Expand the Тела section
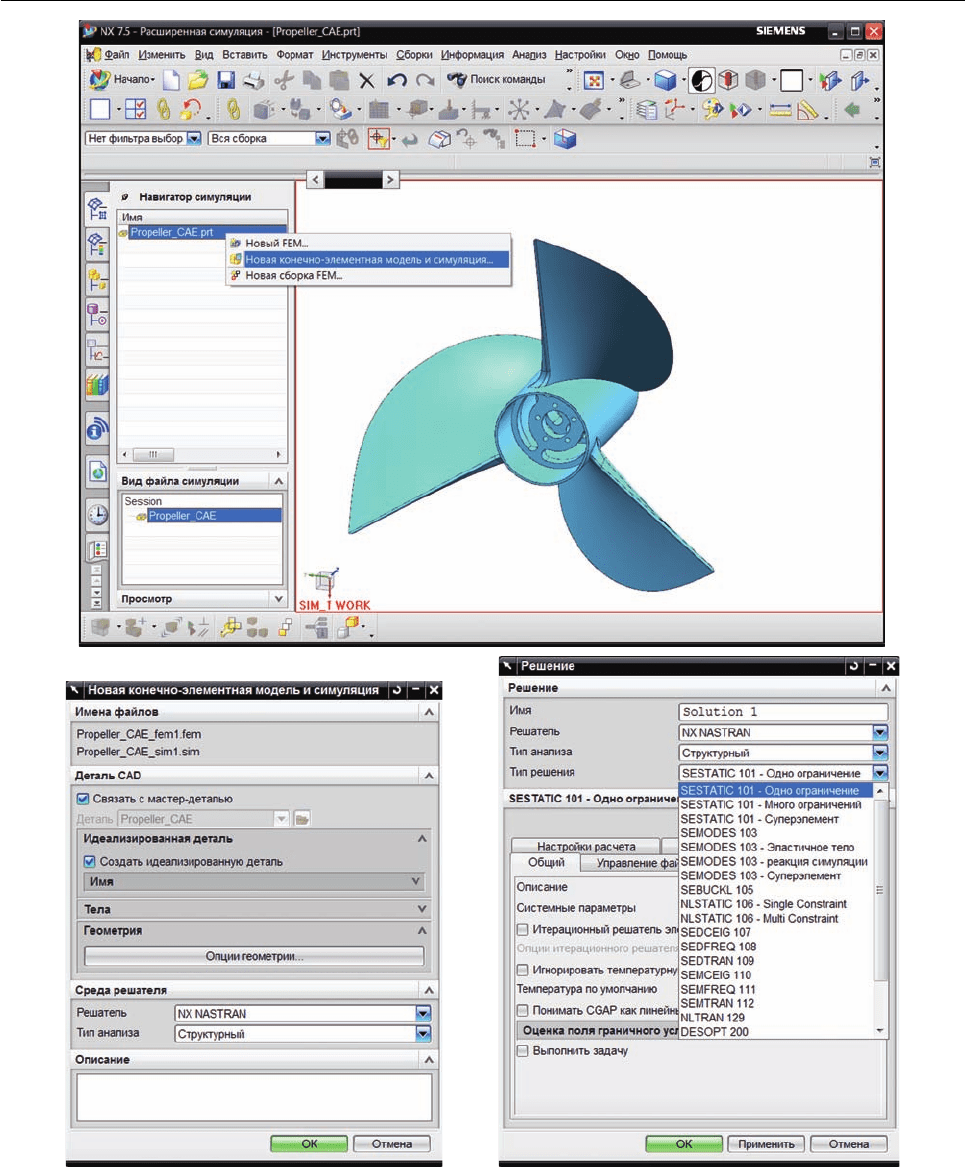The image size is (965, 1167). [x=422, y=909]
